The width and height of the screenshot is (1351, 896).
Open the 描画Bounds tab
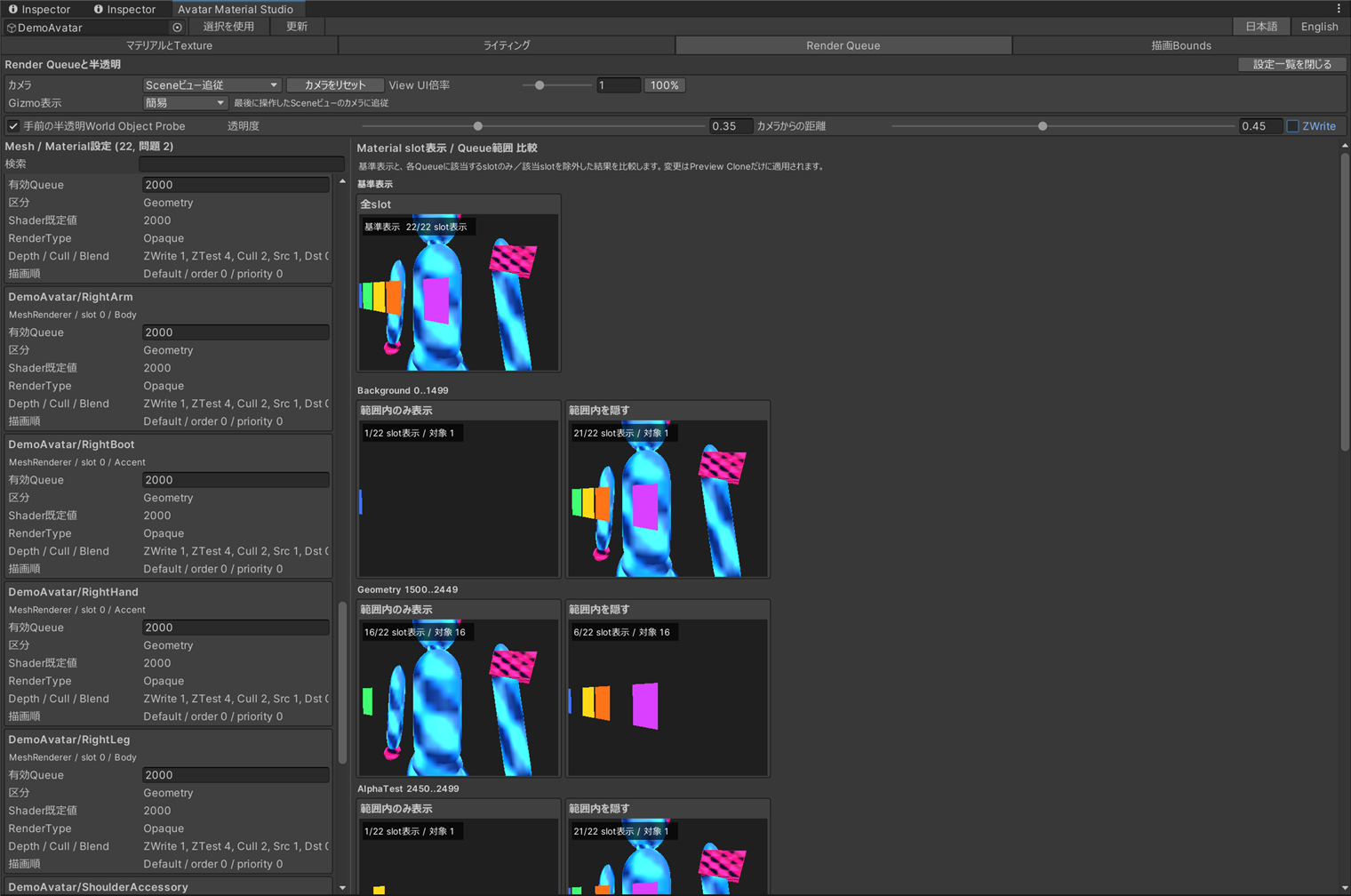[1181, 45]
